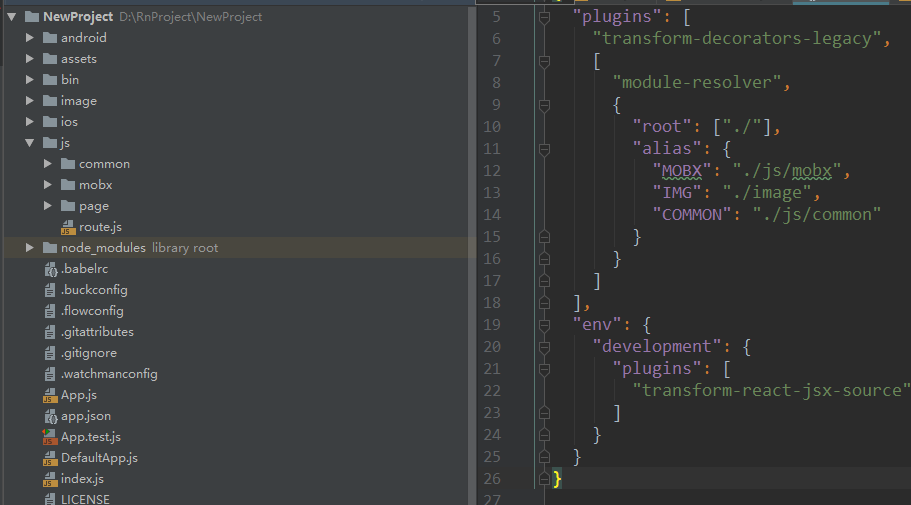Select route.js in the project tree
The width and height of the screenshot is (911, 505).
click(101, 227)
